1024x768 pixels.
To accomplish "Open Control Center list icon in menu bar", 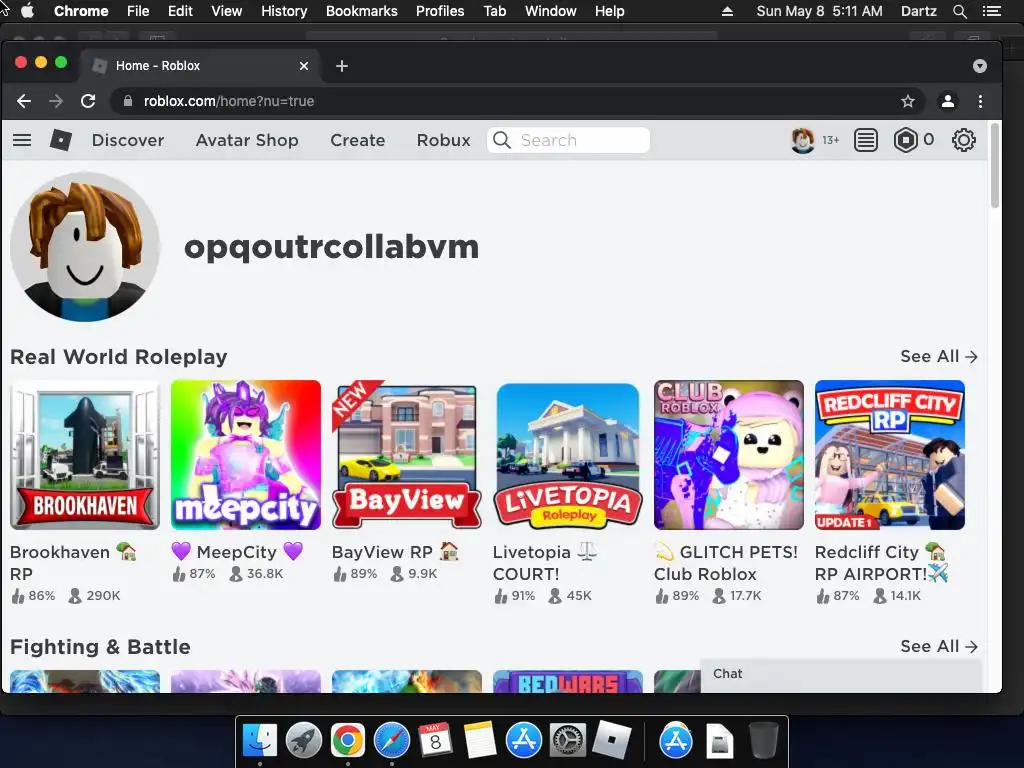I will click(991, 11).
